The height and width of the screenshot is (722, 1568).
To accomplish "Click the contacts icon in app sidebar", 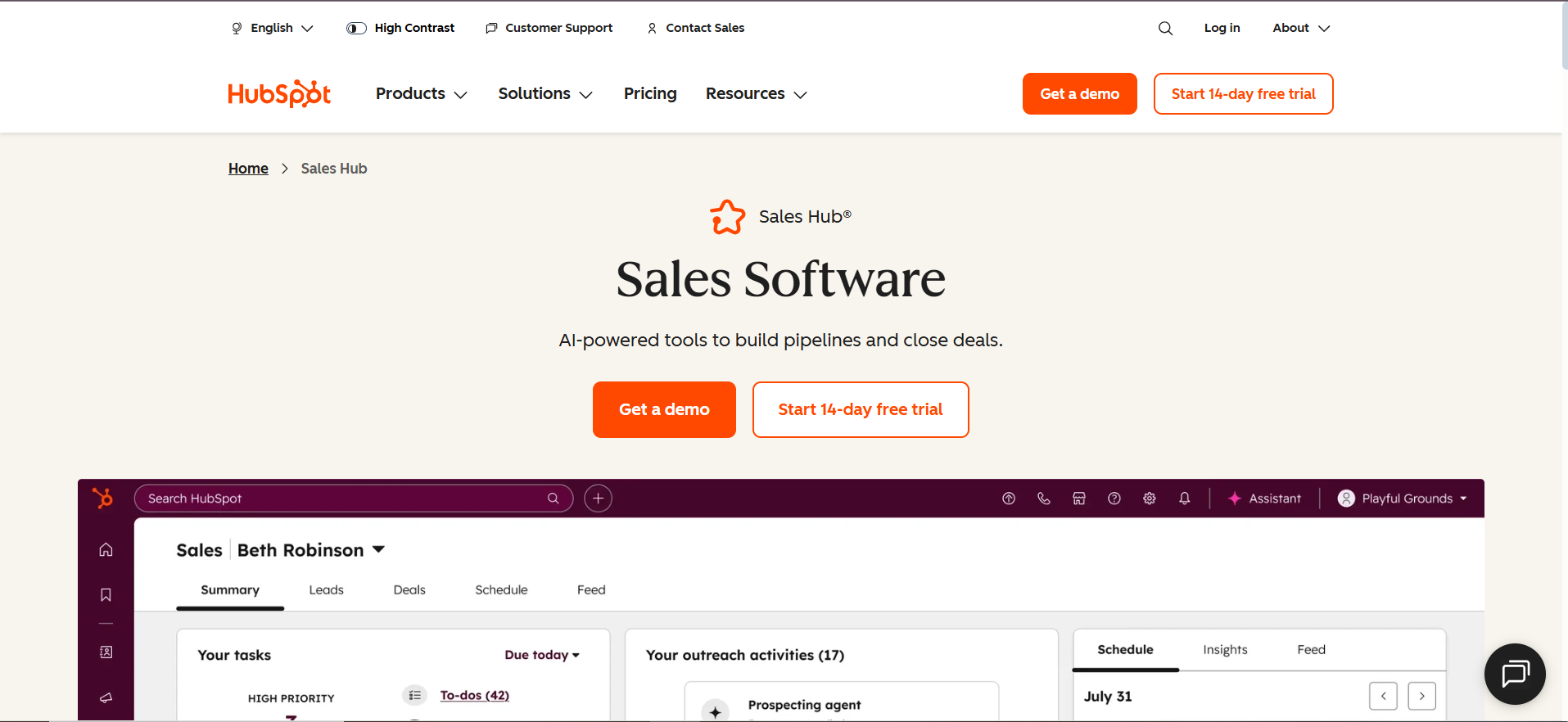I will 106,652.
